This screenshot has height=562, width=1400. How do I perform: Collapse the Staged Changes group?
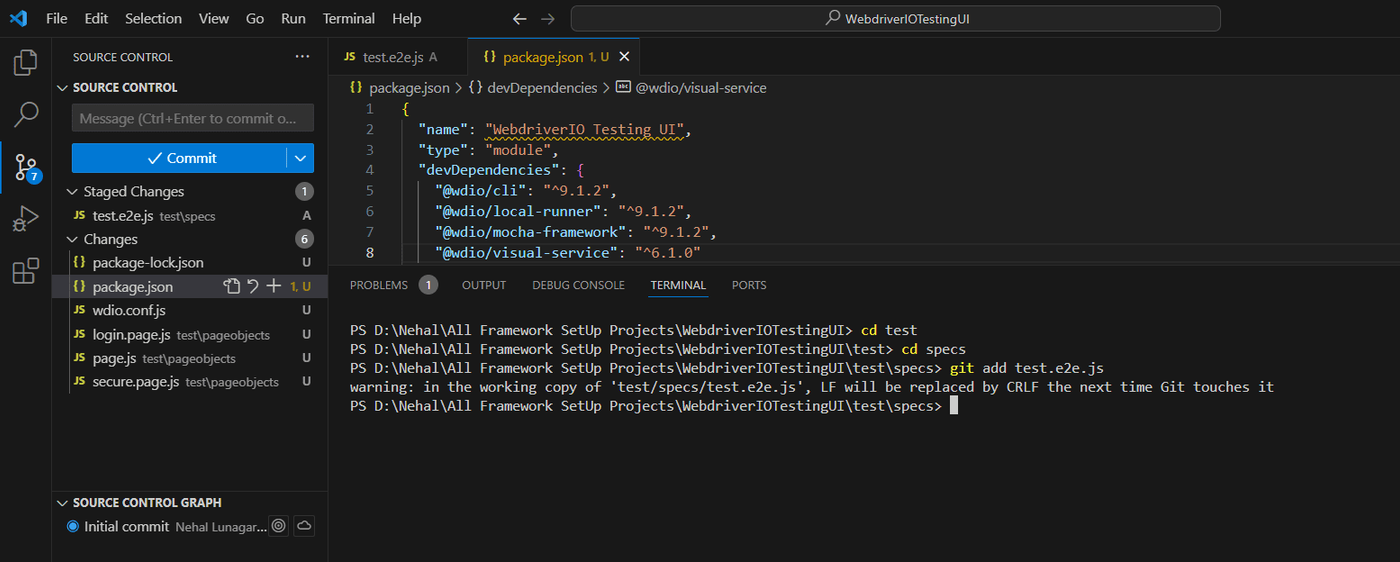tap(71, 191)
